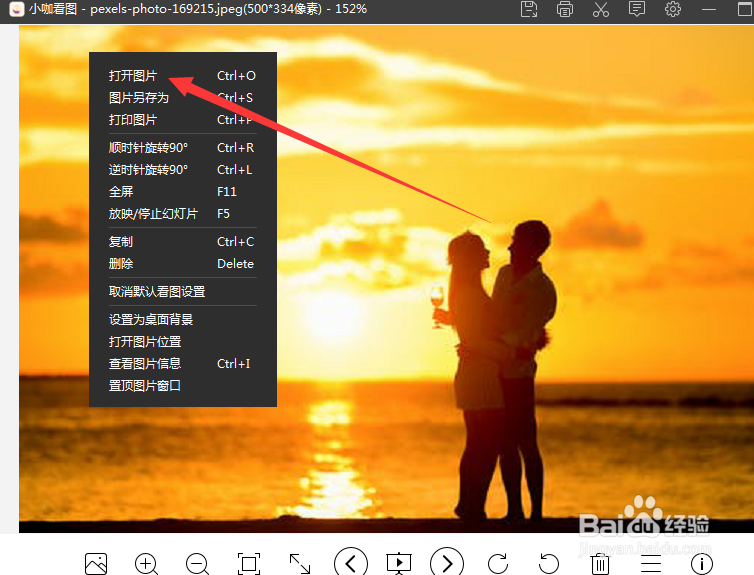Delete picture with the trash icon
This screenshot has width=754, height=575.
[600, 563]
